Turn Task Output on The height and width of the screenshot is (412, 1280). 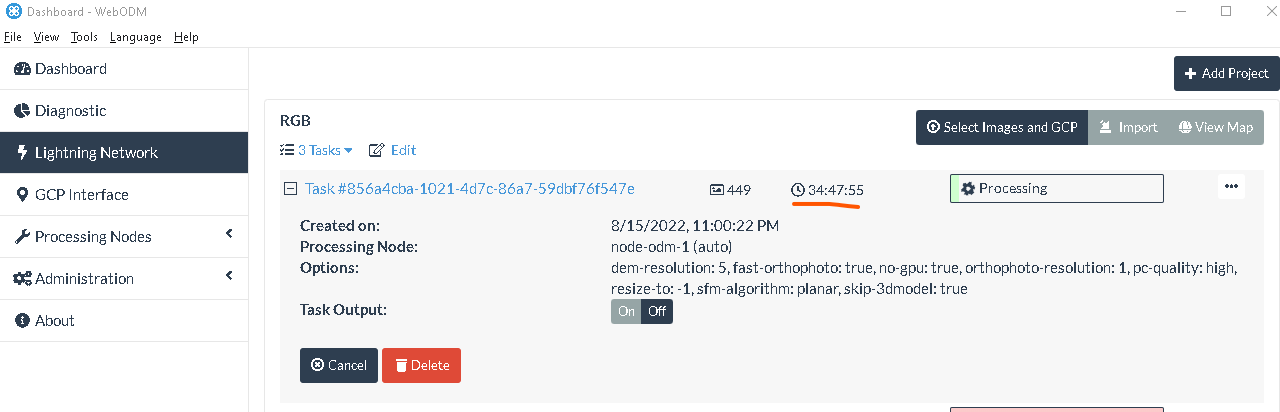pos(626,311)
